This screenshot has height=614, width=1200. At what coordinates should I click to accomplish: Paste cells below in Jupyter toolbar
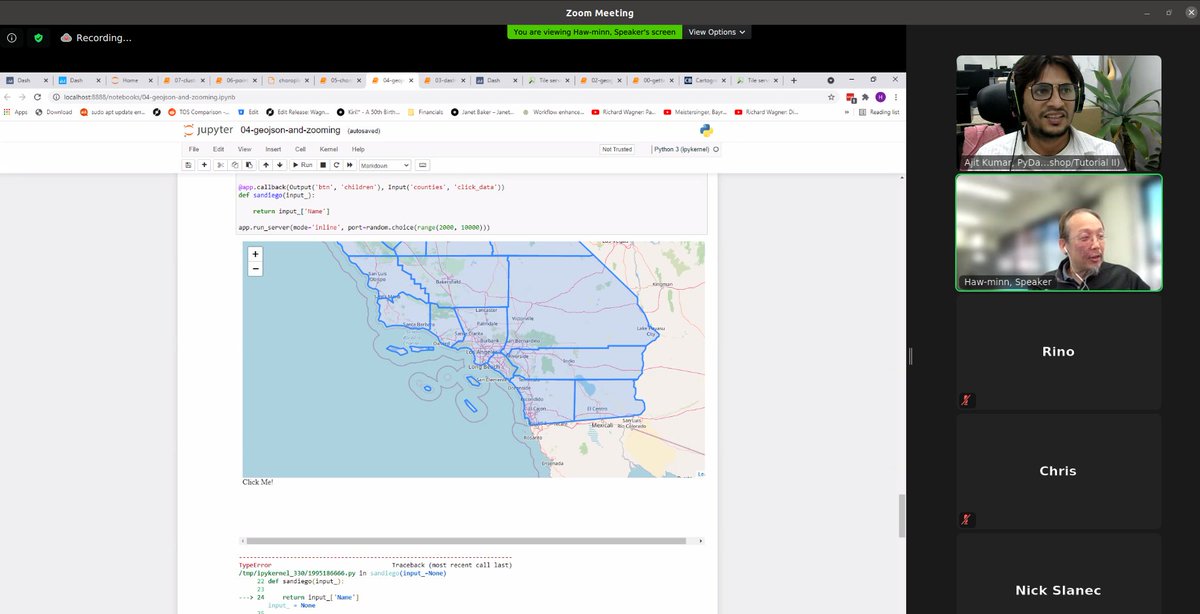[249, 165]
